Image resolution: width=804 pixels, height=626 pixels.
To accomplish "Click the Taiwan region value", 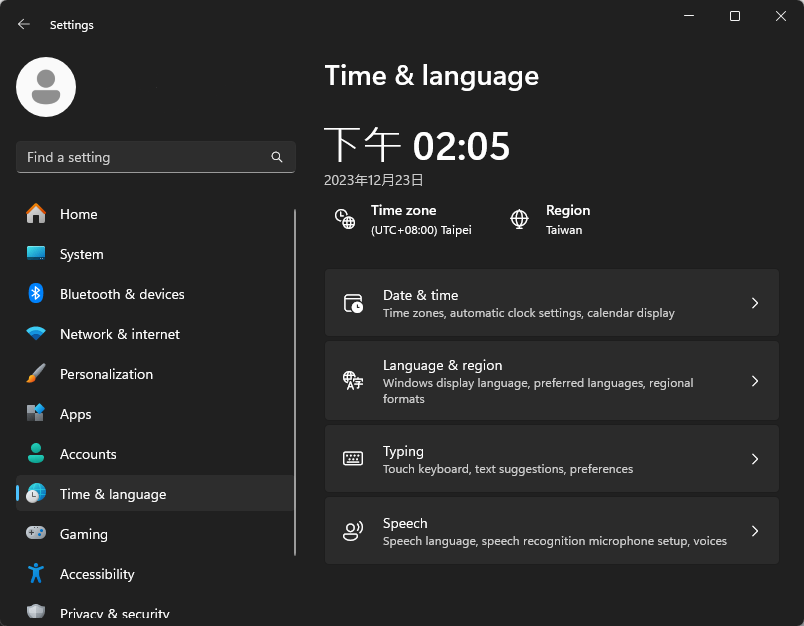I will point(564,230).
